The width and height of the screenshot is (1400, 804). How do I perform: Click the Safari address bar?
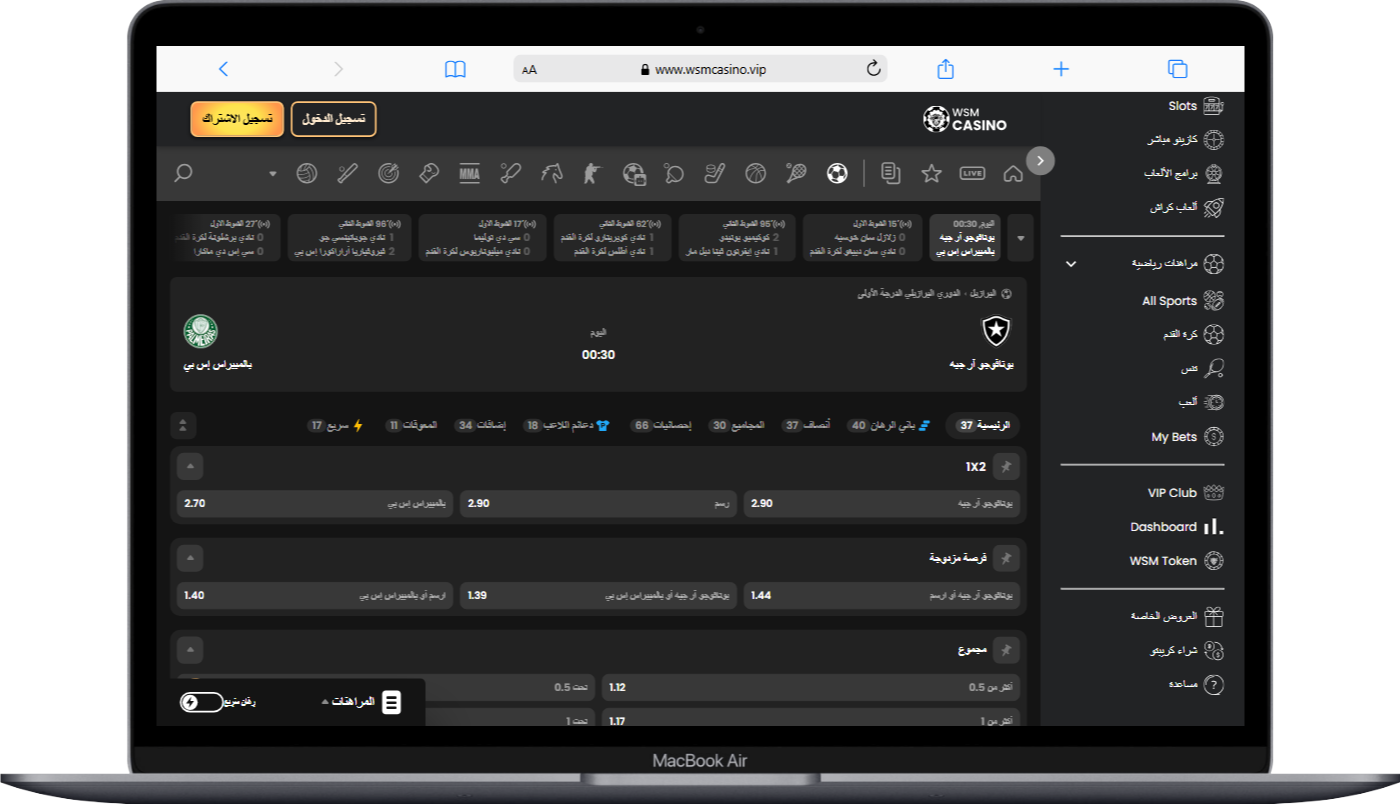tap(700, 69)
